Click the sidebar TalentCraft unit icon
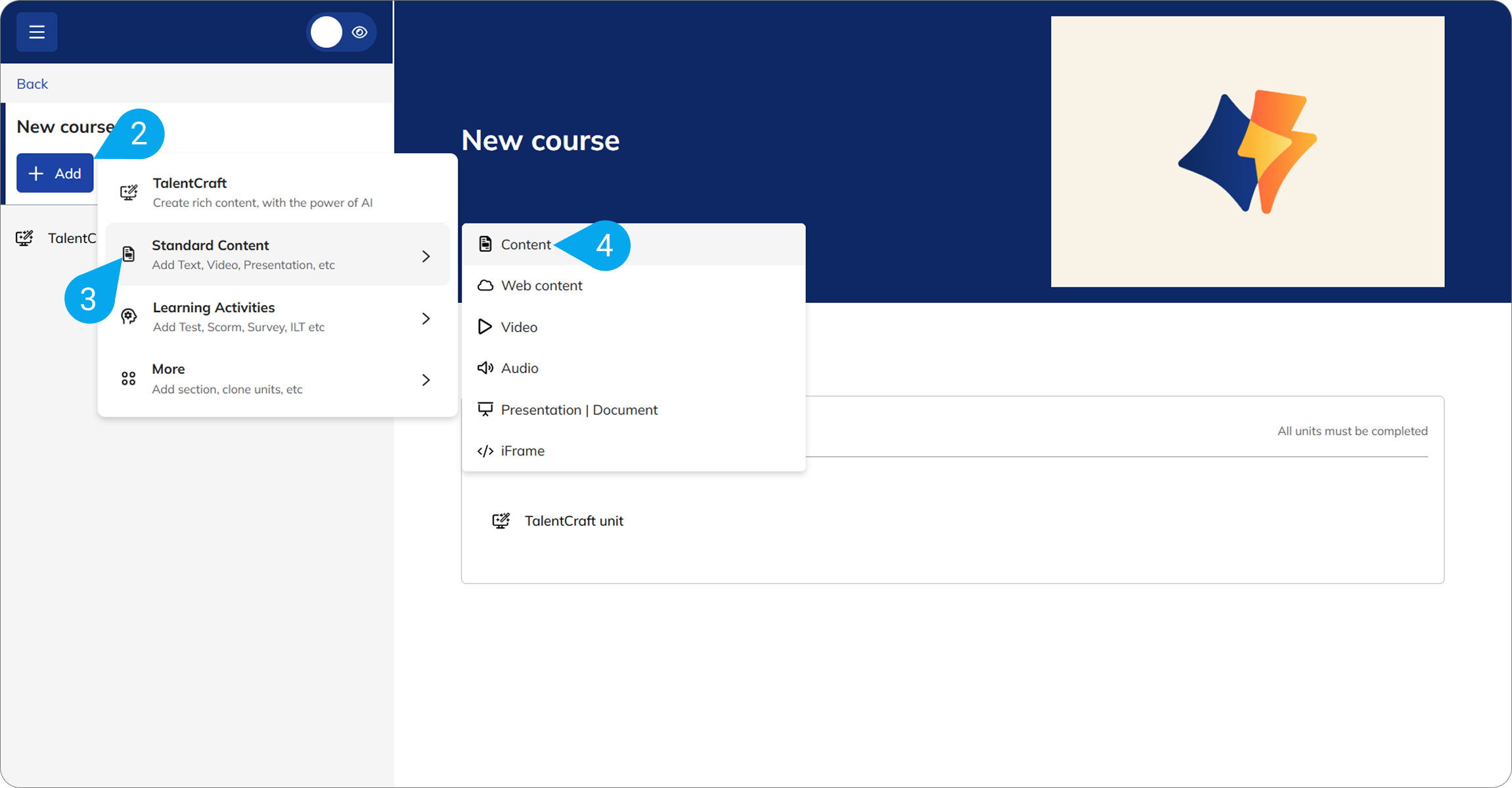The height and width of the screenshot is (788, 1512). coord(24,238)
